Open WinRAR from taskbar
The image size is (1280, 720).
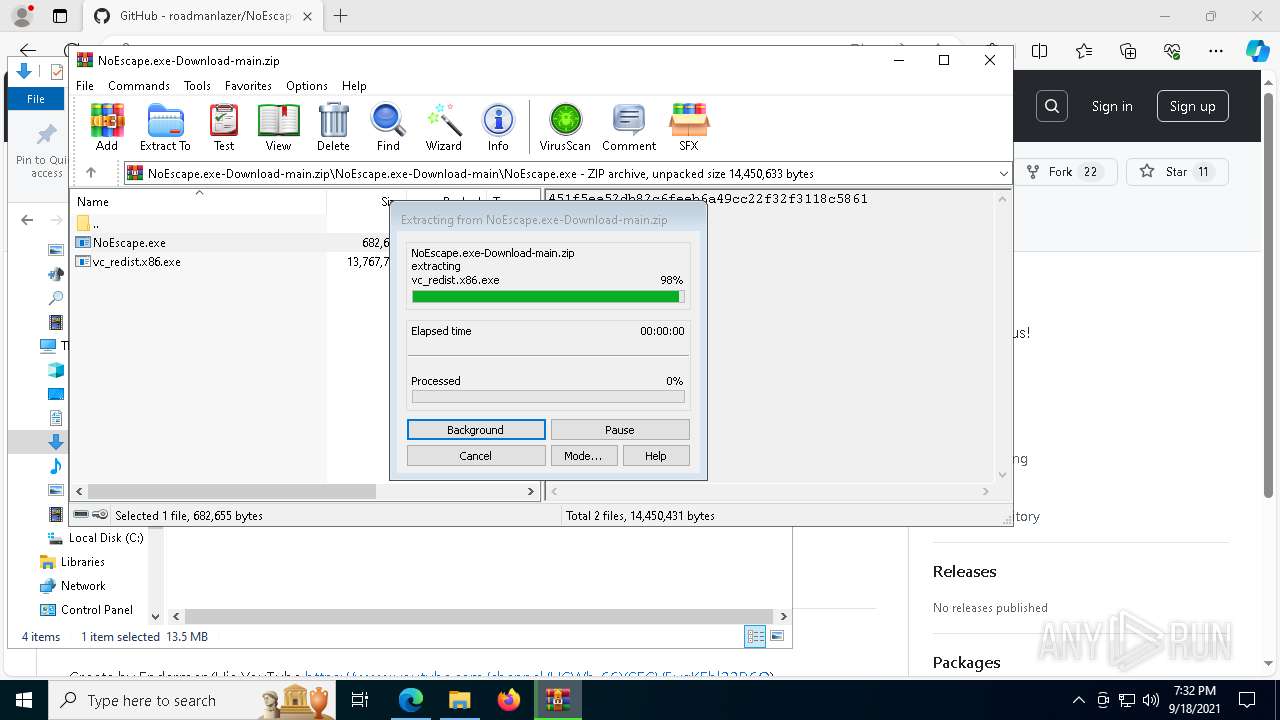(x=558, y=700)
